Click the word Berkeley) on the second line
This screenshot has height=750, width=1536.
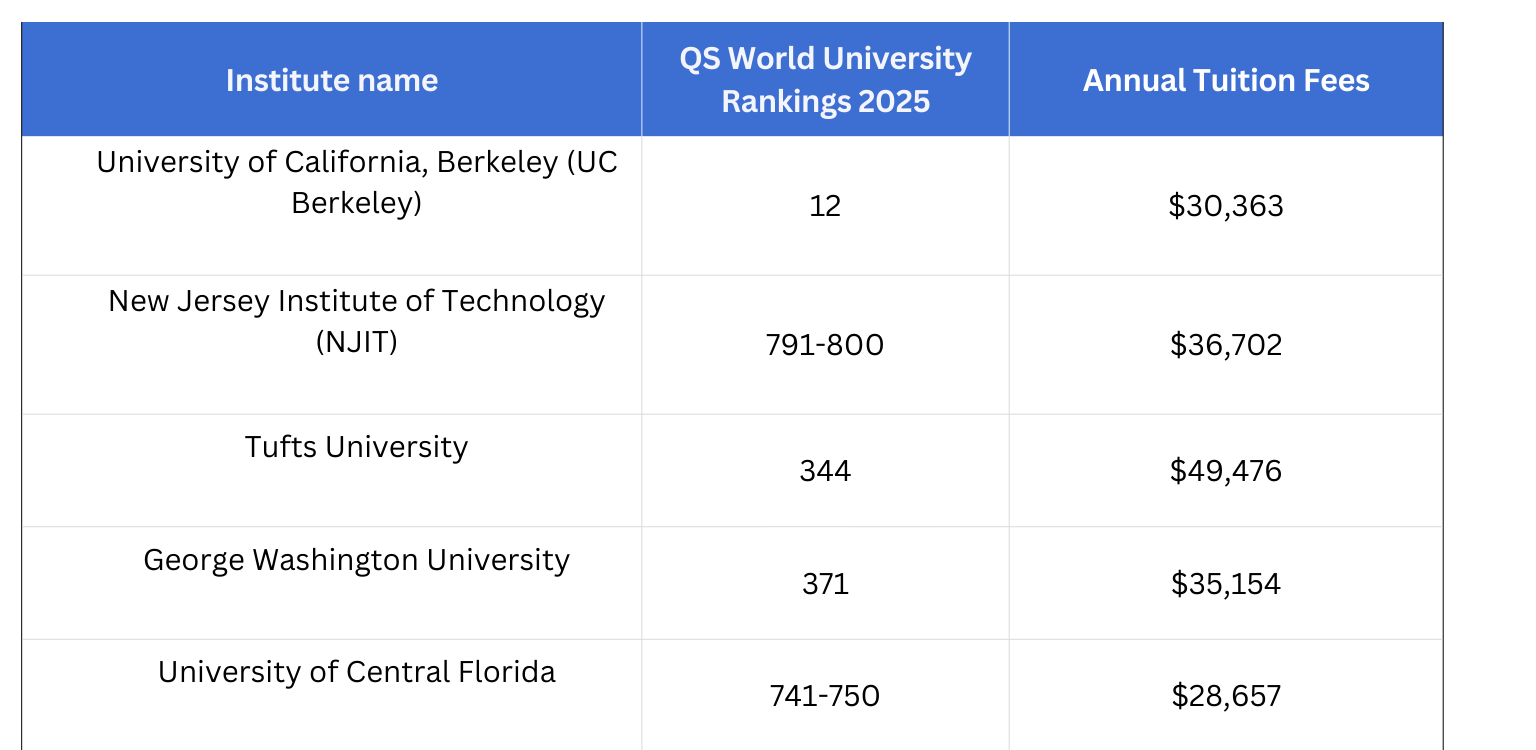pyautogui.click(x=357, y=203)
